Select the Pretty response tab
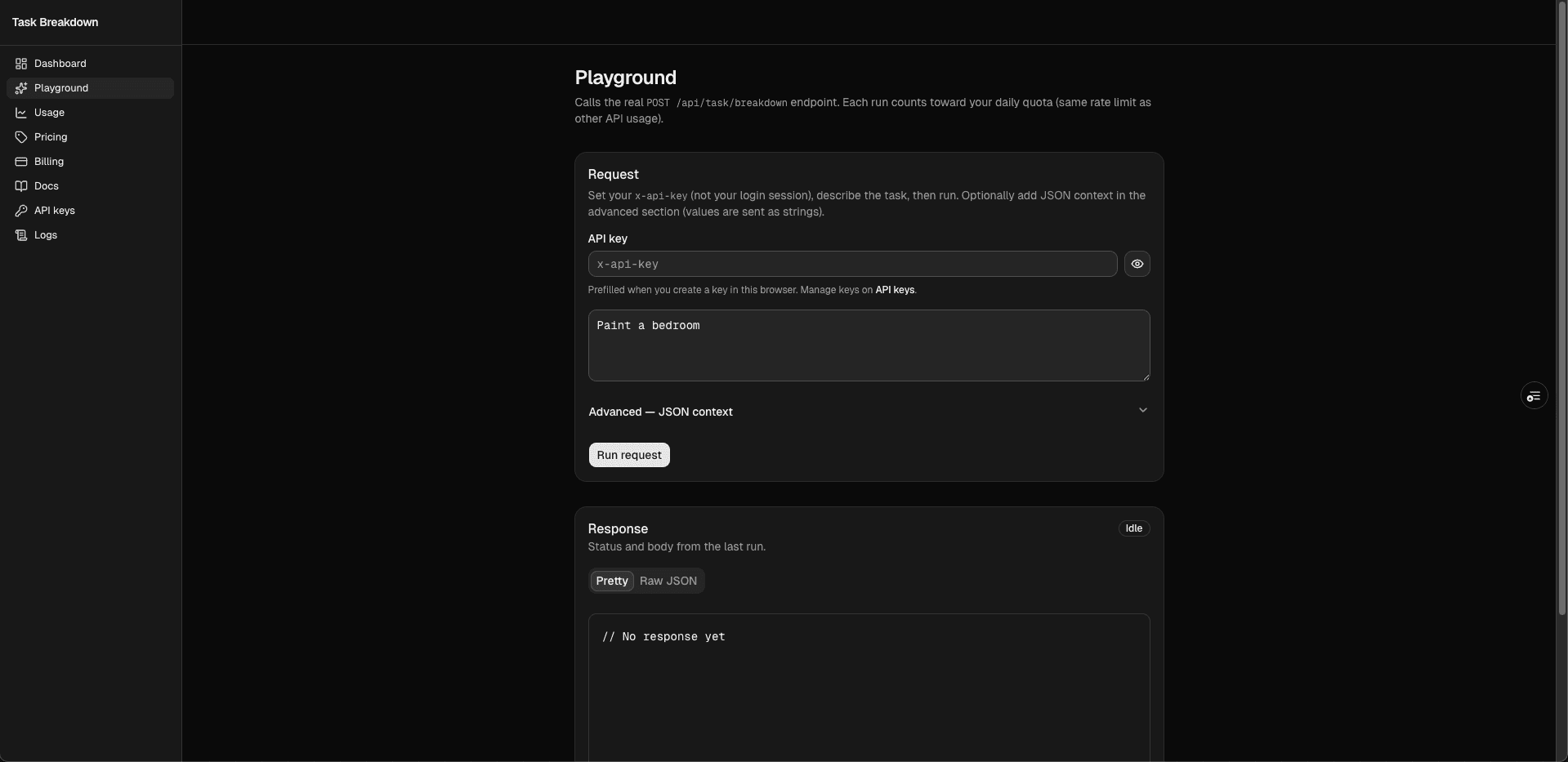1568x762 pixels. [611, 582]
